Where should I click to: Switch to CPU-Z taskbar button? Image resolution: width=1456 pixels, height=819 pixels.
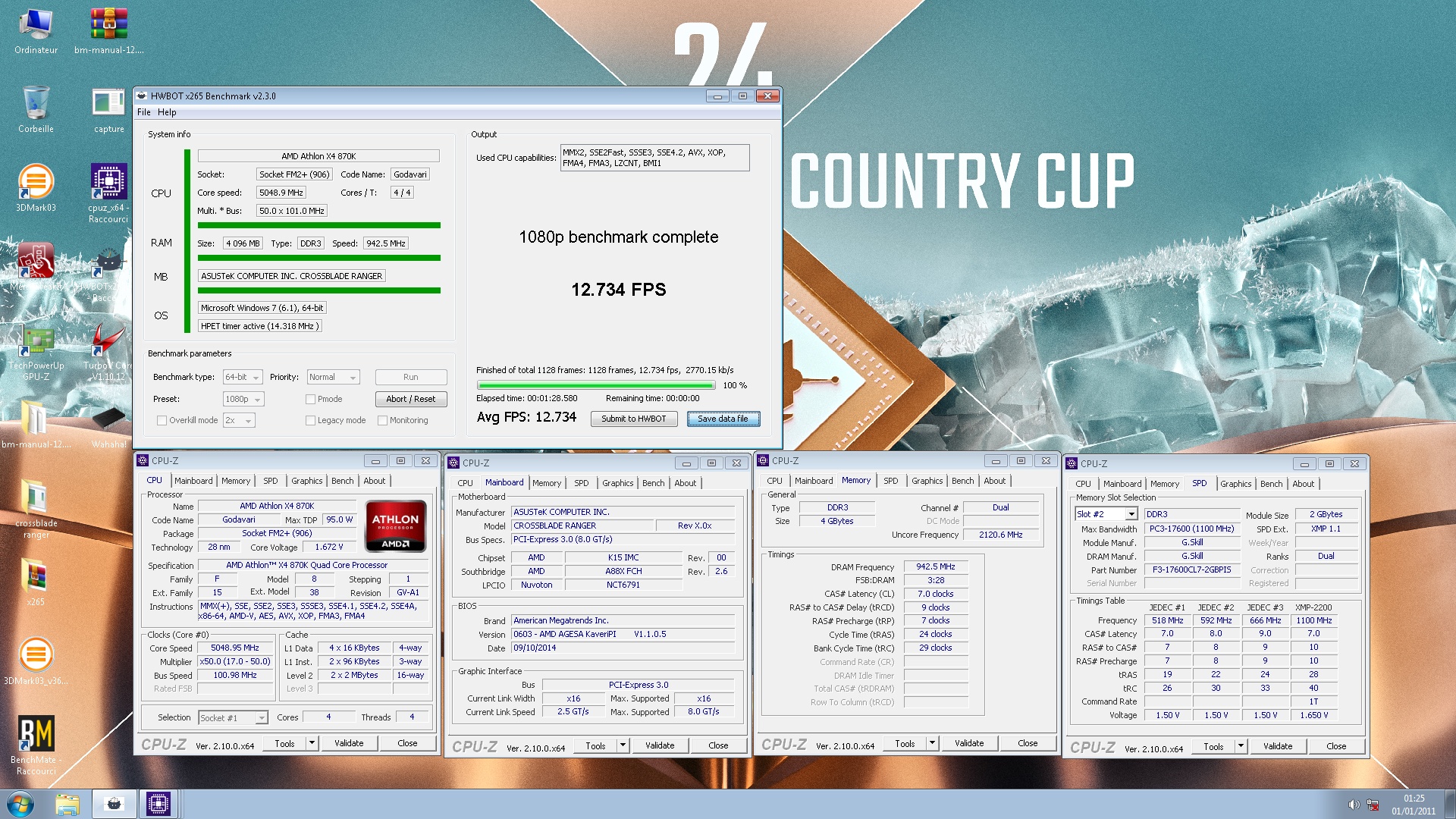click(x=158, y=804)
